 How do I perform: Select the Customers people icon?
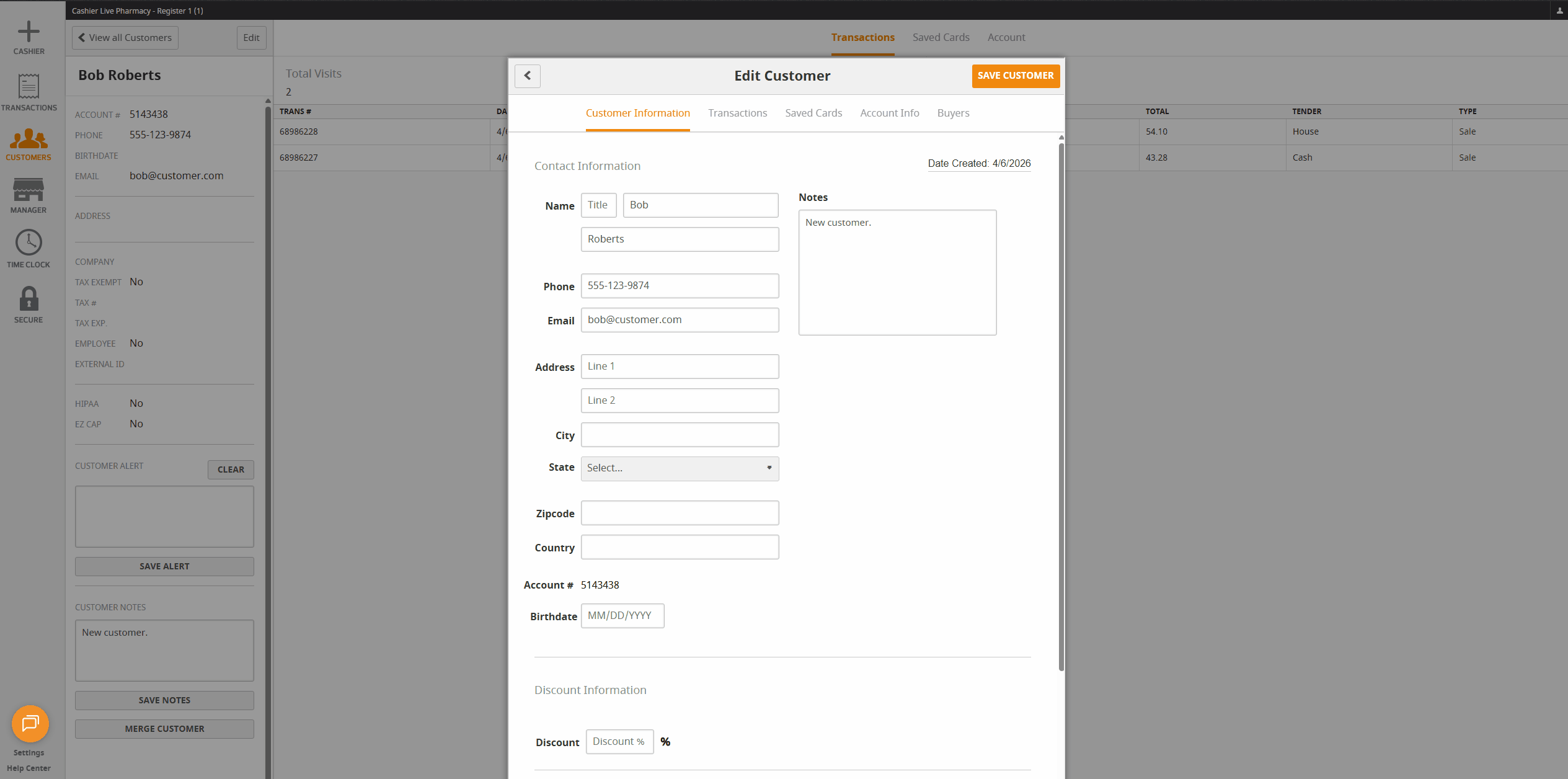tap(29, 139)
